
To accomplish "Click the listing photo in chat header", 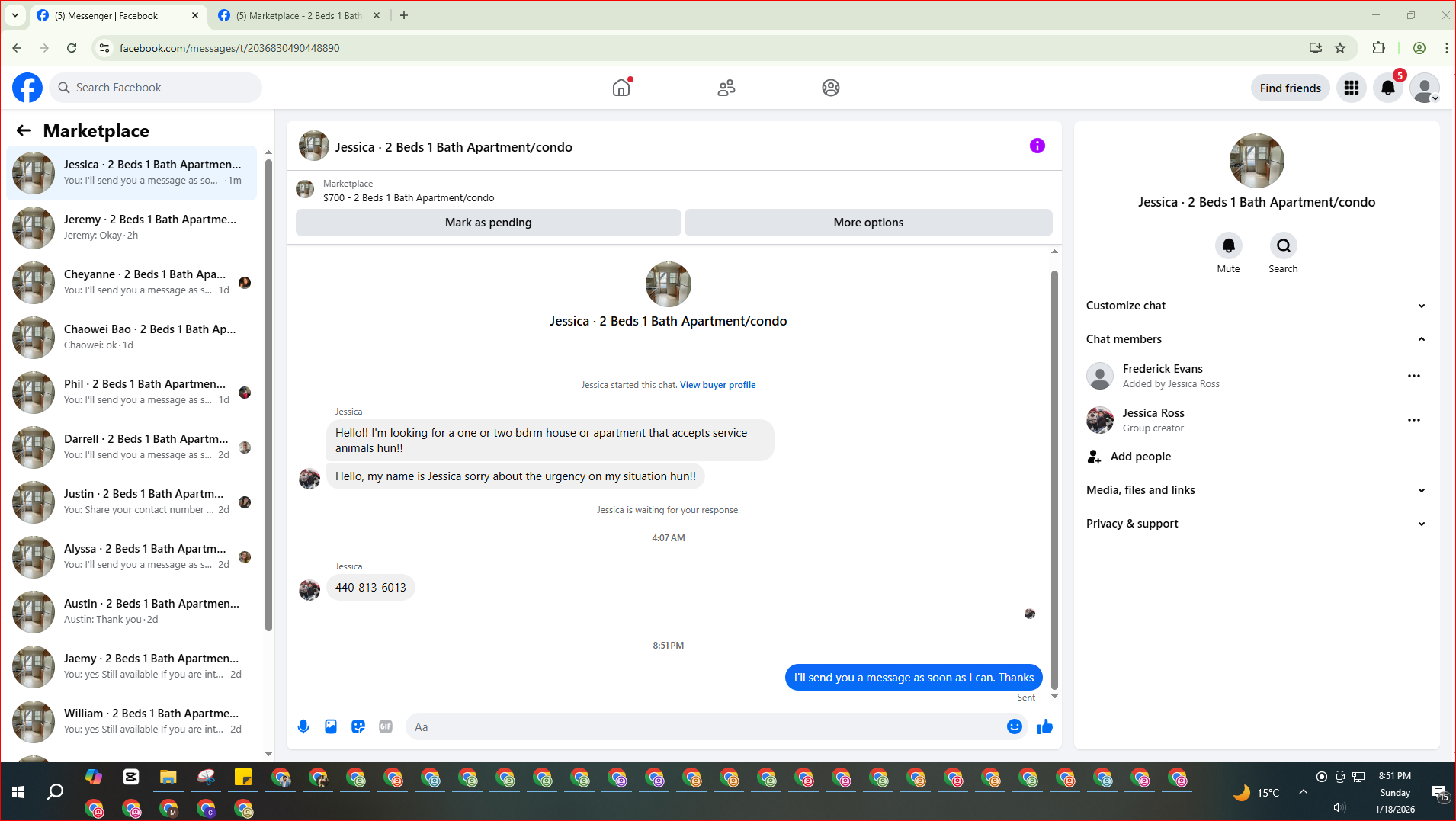I will [314, 146].
